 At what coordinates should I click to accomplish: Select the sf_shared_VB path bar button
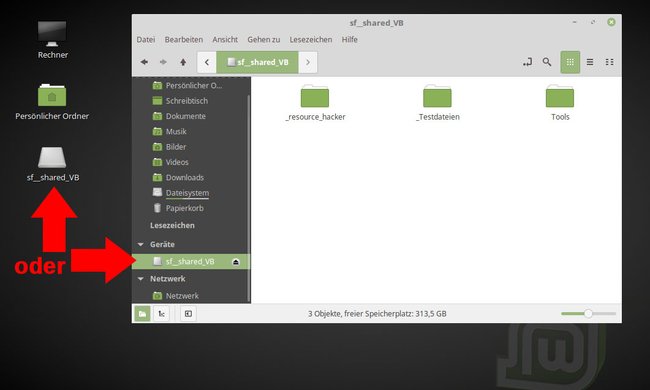coord(257,62)
